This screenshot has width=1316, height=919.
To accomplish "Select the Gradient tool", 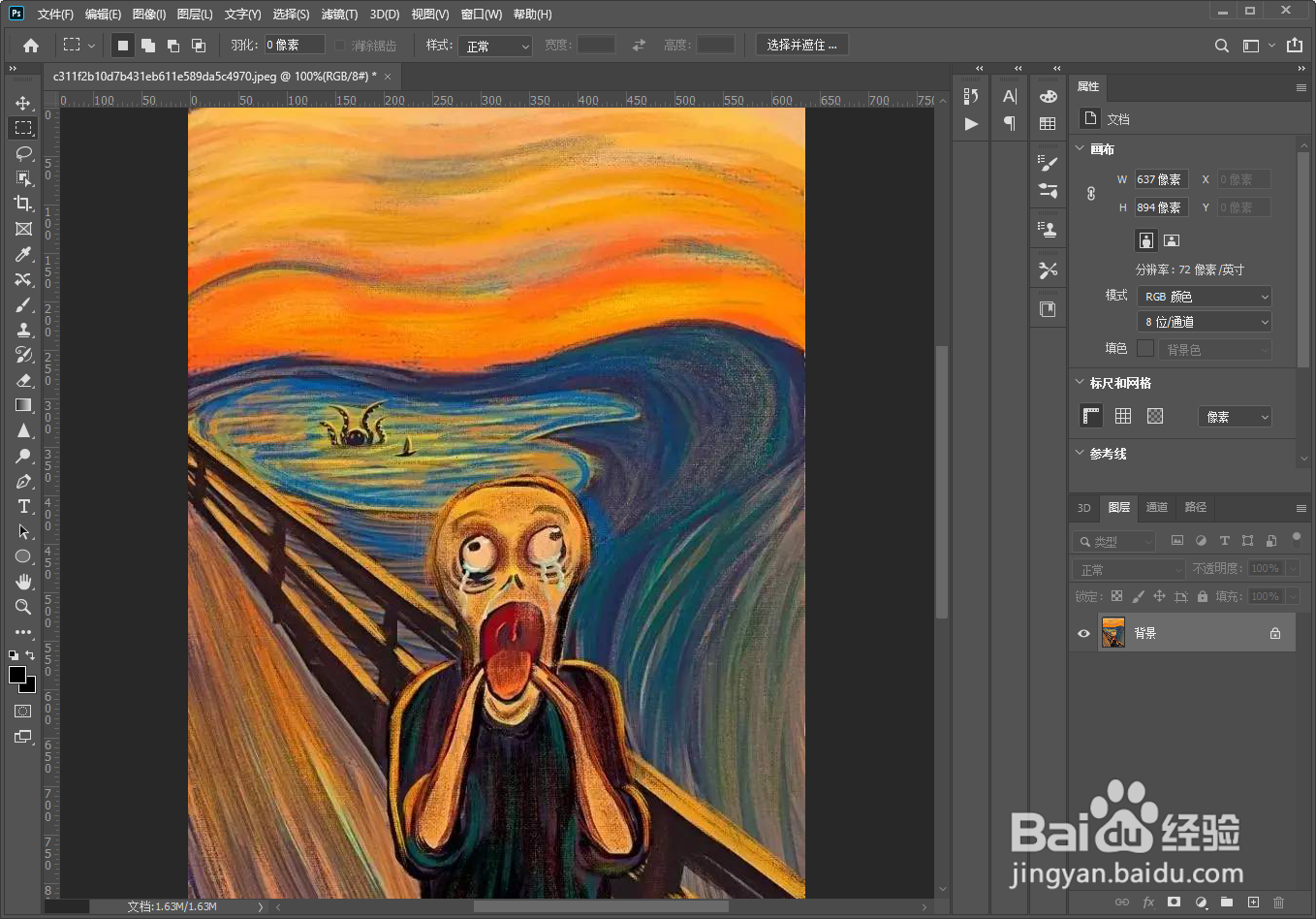I will tap(23, 405).
